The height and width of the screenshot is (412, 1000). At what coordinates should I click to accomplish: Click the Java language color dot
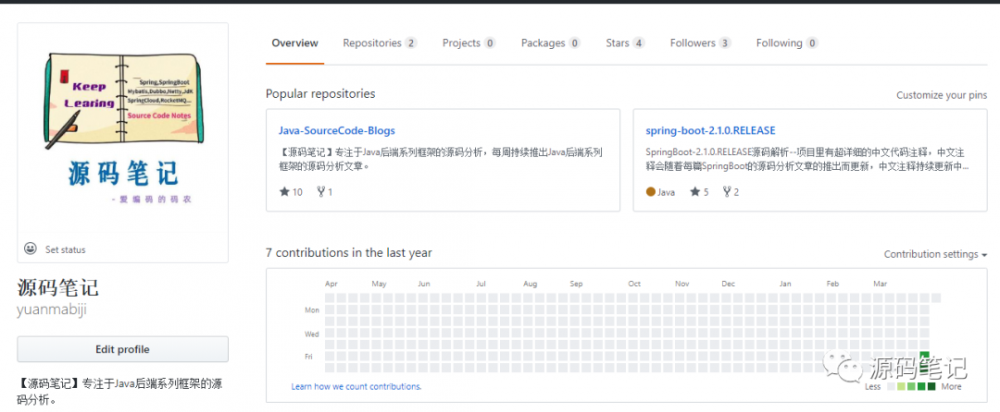pyautogui.click(x=651, y=192)
